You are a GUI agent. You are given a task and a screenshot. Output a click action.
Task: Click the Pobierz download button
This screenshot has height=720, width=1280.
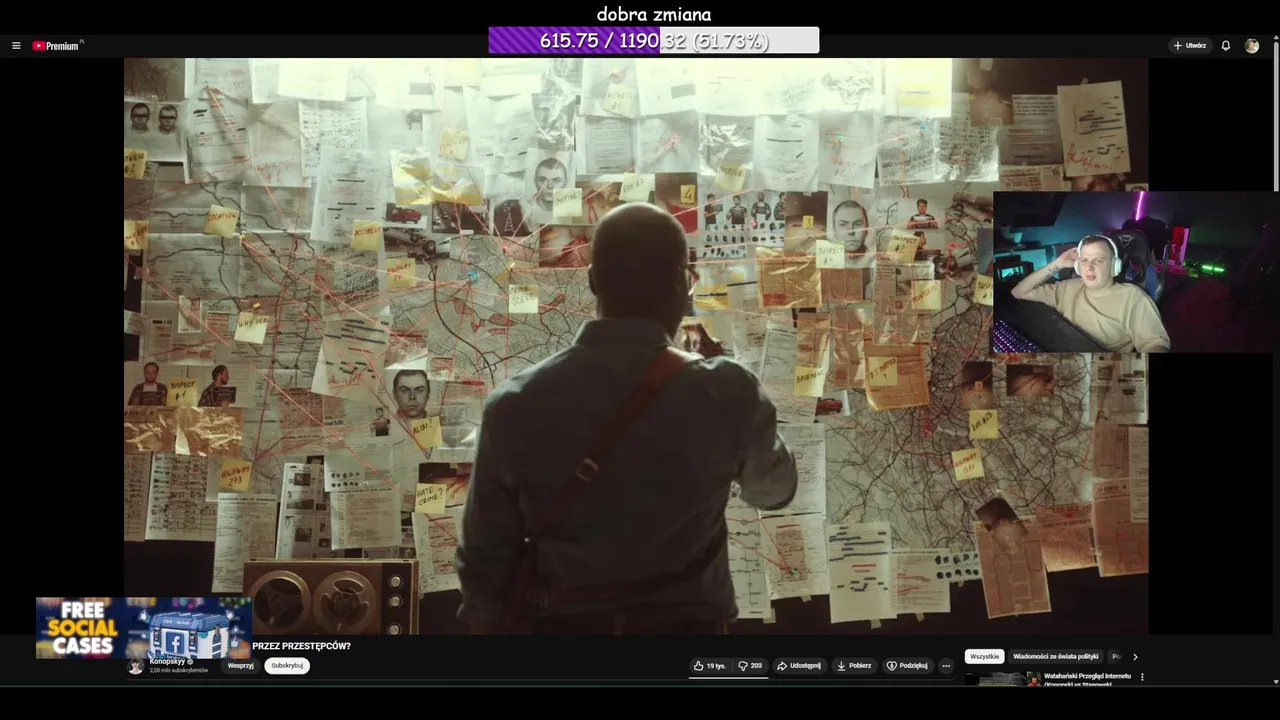[x=854, y=666]
